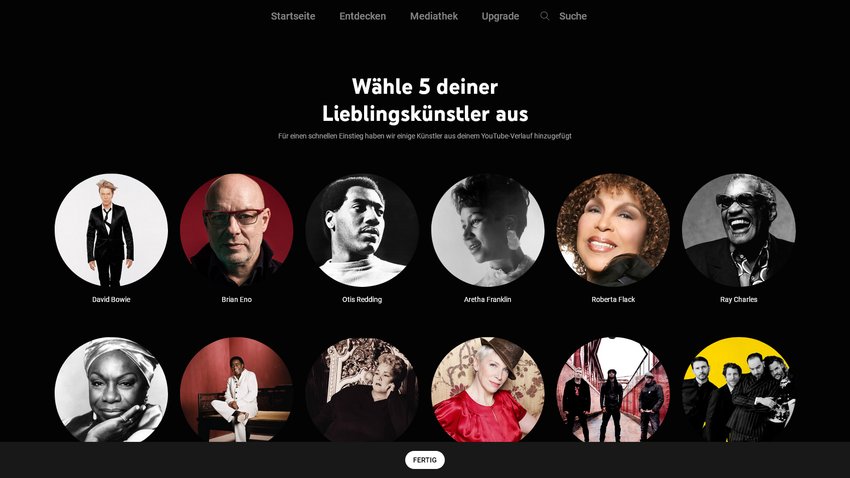Open the Mediathek tab
This screenshot has height=478, width=850.
pos(434,16)
